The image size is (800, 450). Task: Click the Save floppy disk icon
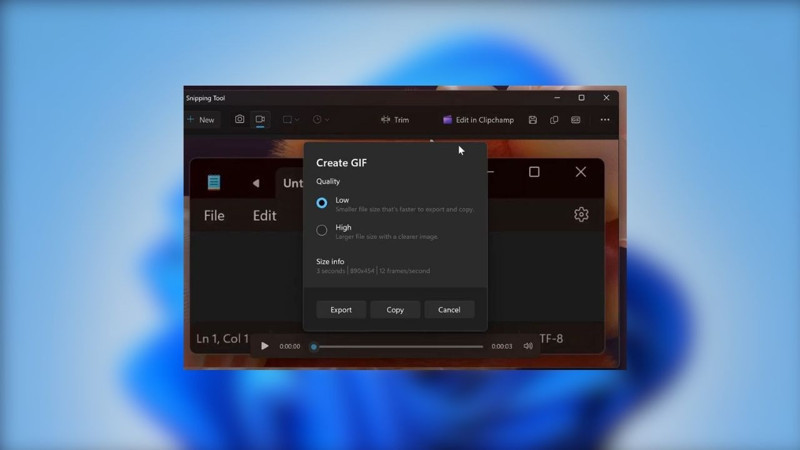pyautogui.click(x=532, y=120)
